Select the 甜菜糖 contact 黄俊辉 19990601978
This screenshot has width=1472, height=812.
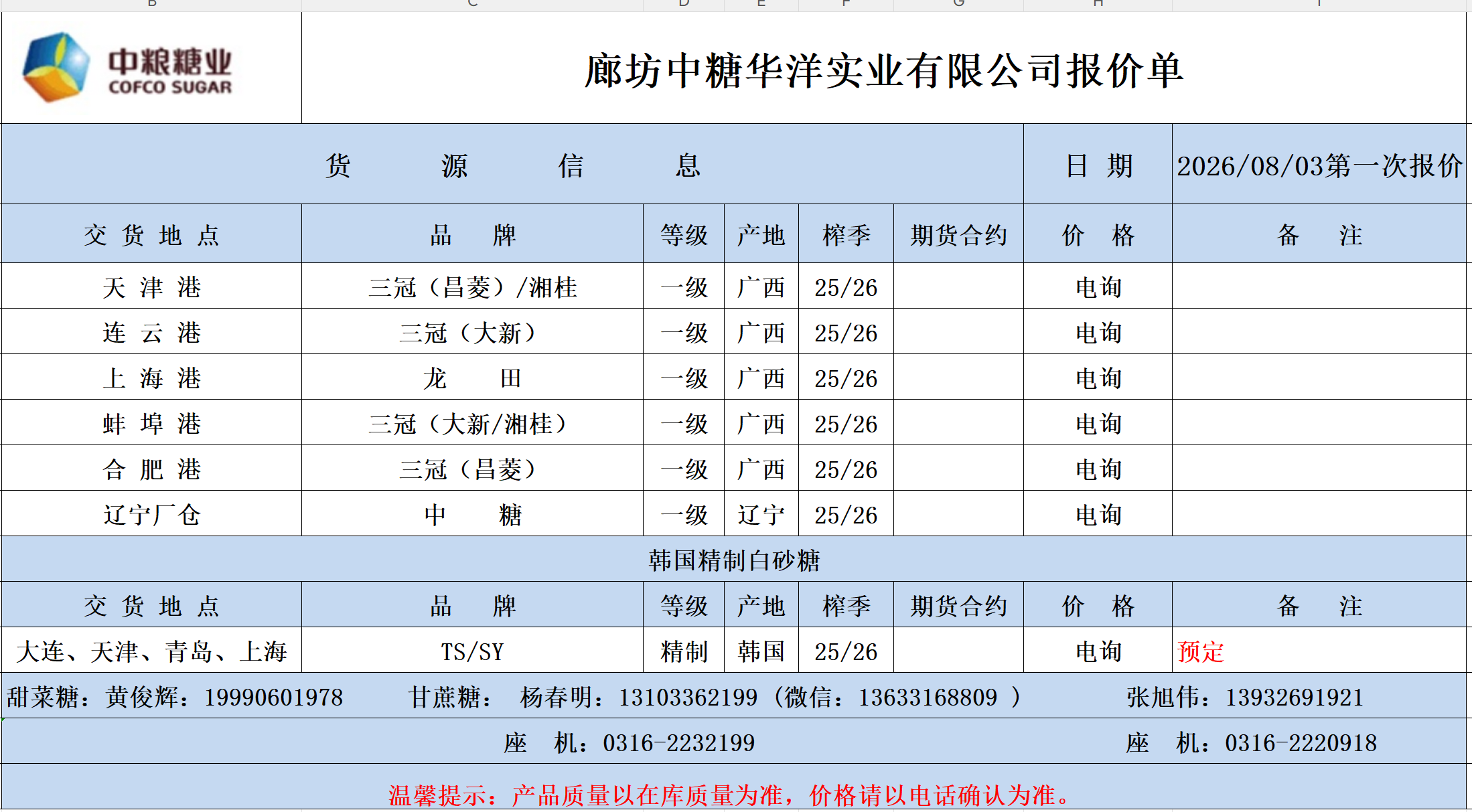tap(175, 697)
